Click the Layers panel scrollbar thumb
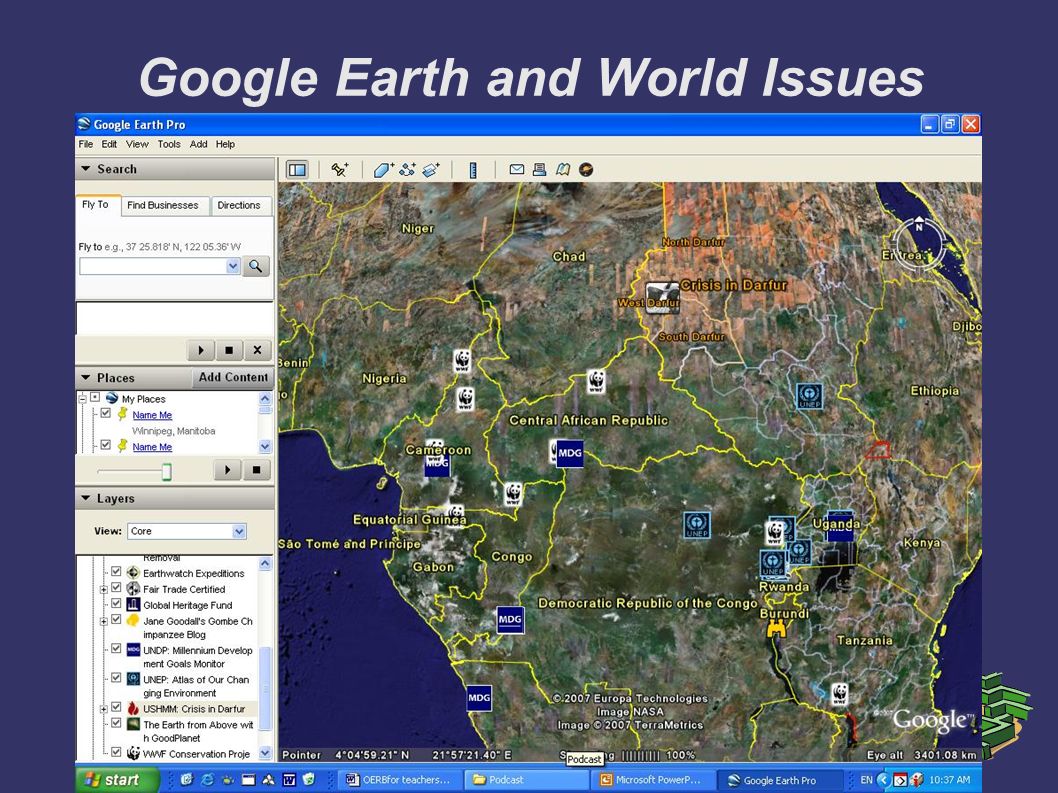The width and height of the screenshot is (1058, 793). click(265, 688)
